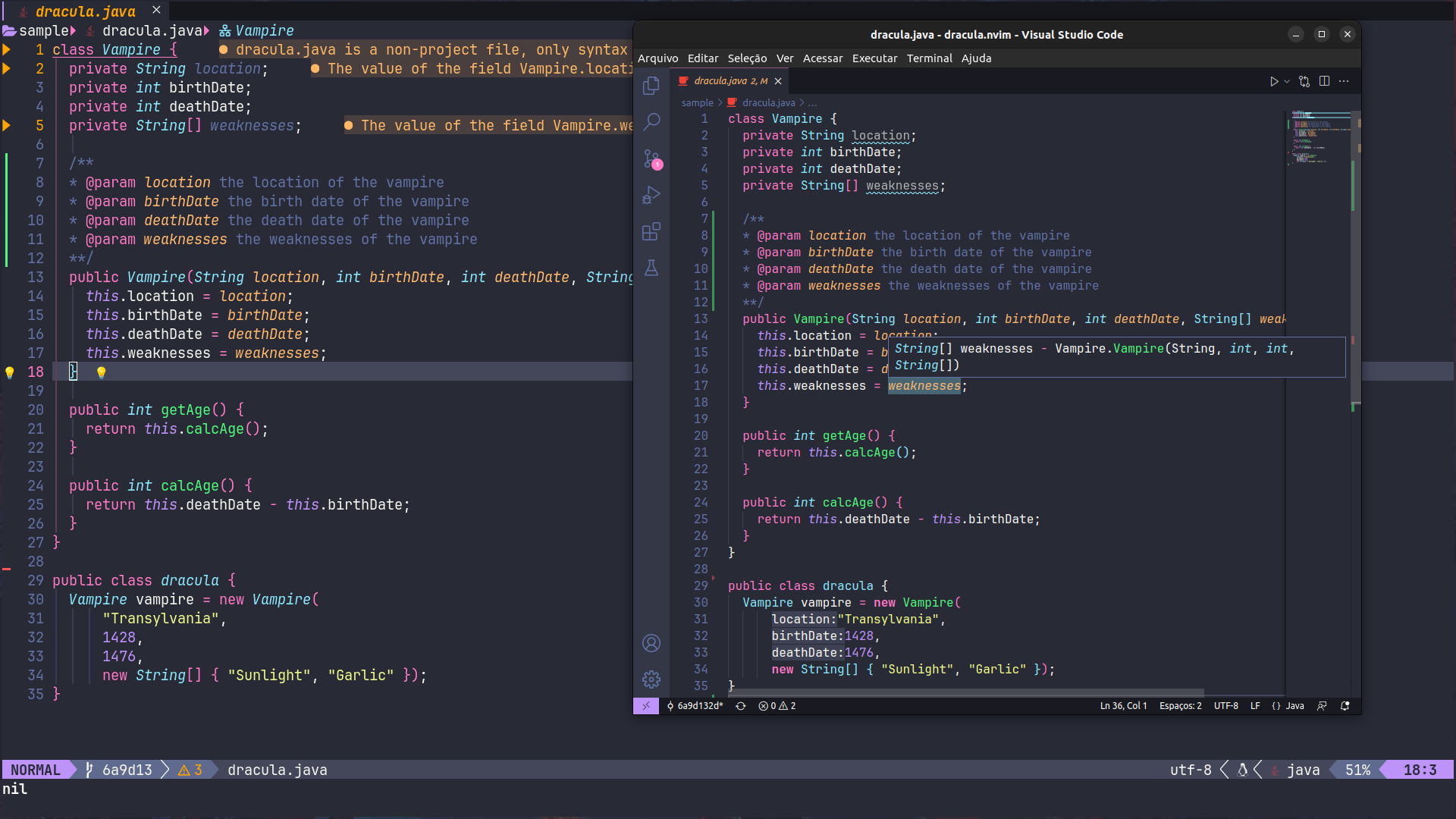Click the 6a9d13 git branch in Neovim statusline
The width and height of the screenshot is (1456, 819).
coord(119,770)
